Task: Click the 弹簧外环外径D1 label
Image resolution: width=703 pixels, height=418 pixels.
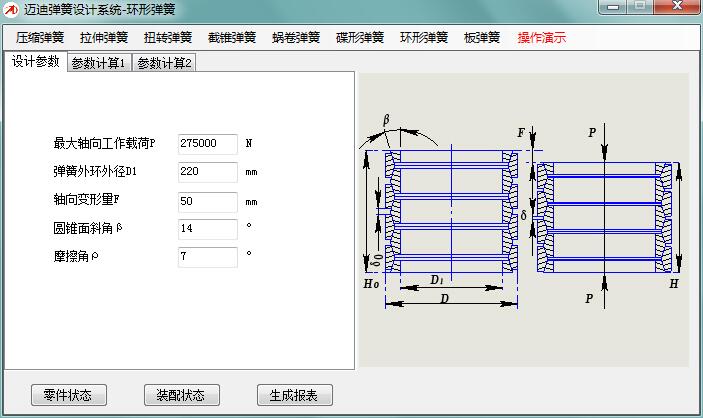Action: pyautogui.click(x=95, y=171)
